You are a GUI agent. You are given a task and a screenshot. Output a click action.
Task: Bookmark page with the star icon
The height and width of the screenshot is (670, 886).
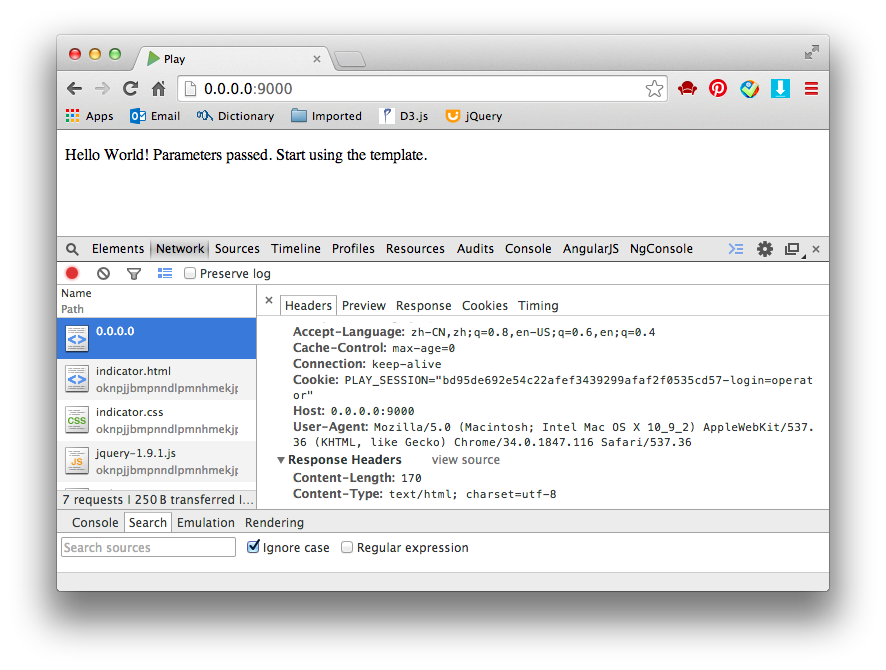[654, 89]
